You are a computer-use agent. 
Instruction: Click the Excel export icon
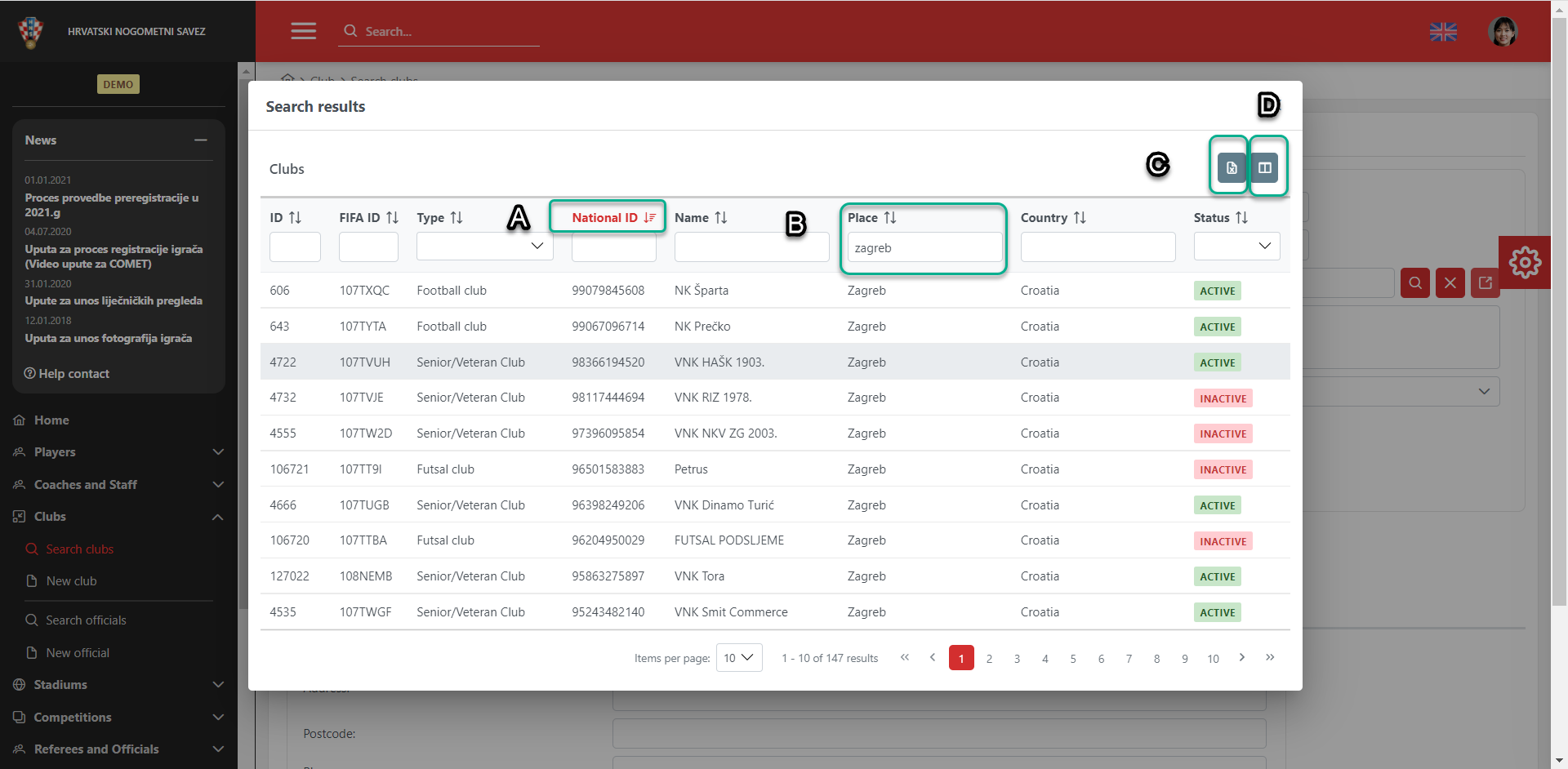(x=1231, y=168)
